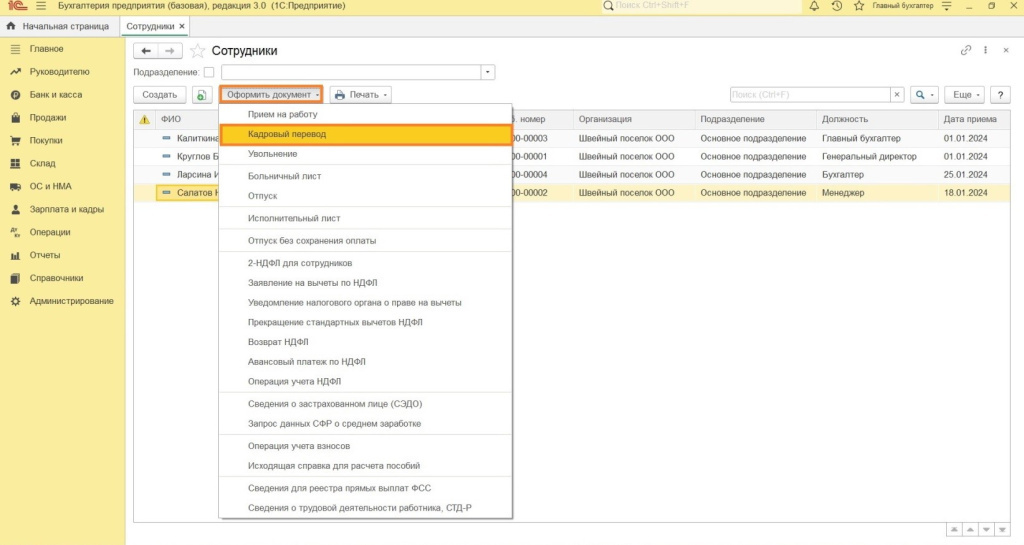Get link icon at top right of form
Image resolution: width=1024 pixels, height=545 pixels.
coord(966,50)
